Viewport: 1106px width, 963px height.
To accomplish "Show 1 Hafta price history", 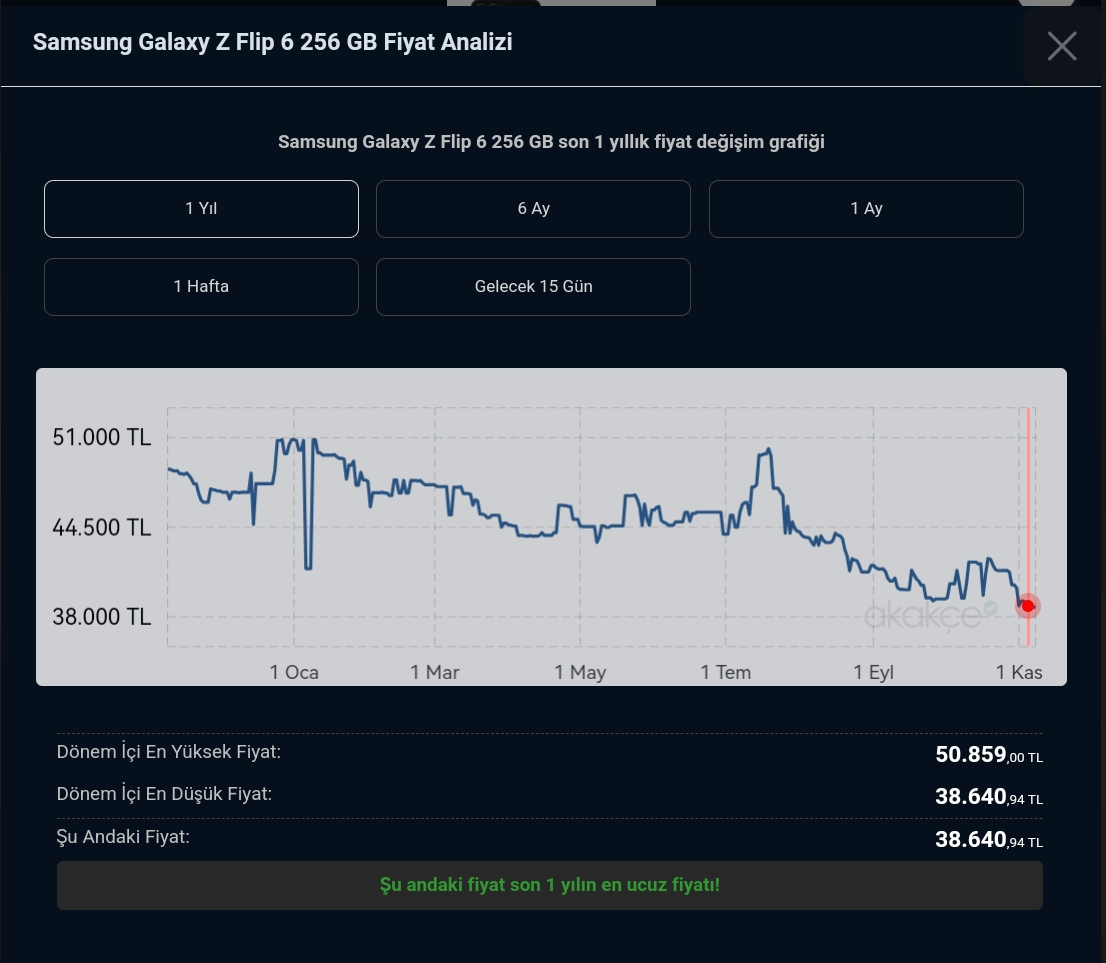I will [201, 286].
